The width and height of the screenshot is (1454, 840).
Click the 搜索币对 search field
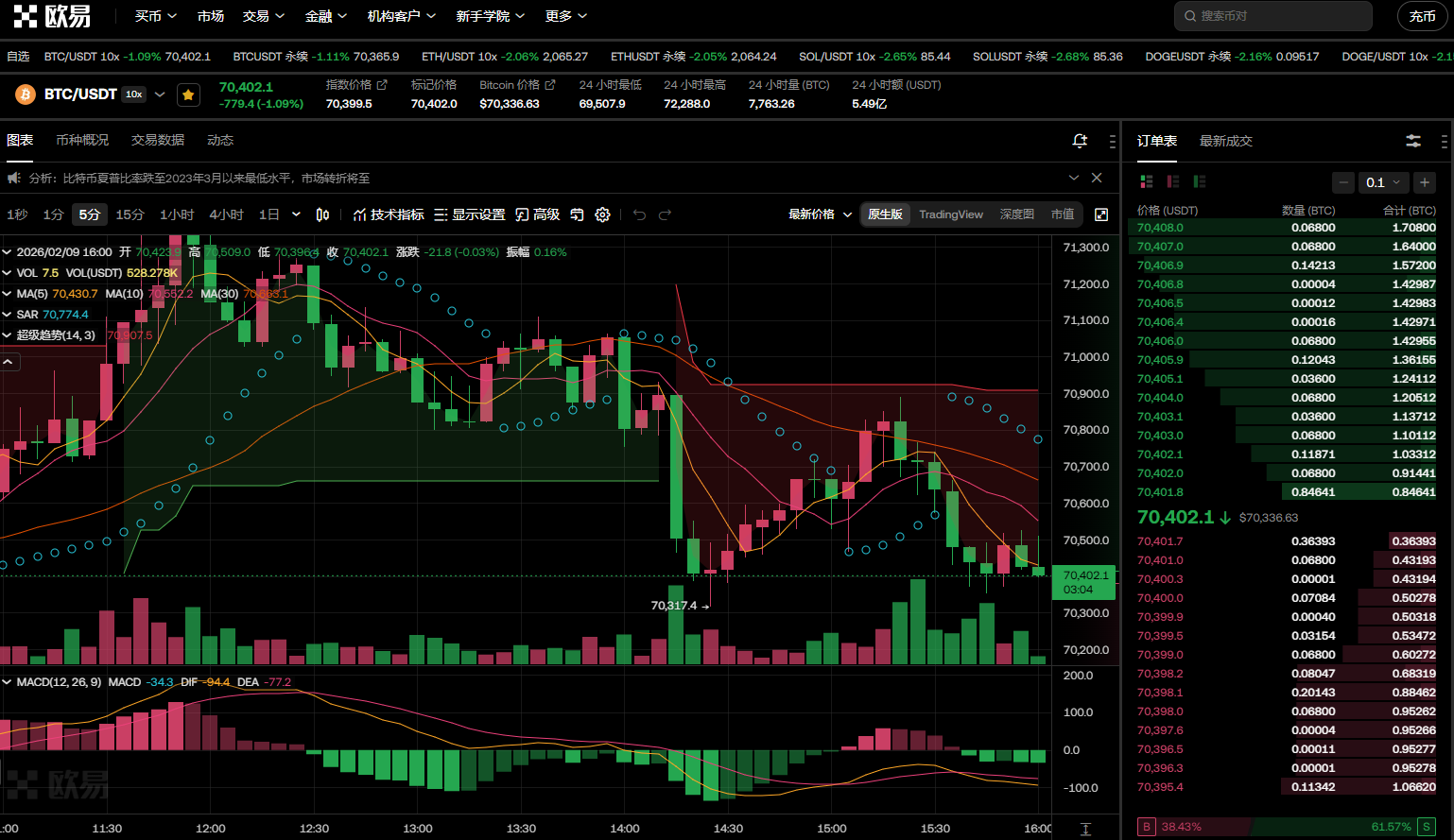coord(1276,16)
